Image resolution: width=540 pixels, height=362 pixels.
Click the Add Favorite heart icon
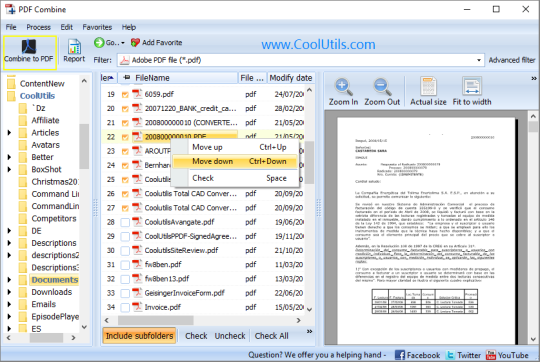tap(135, 43)
